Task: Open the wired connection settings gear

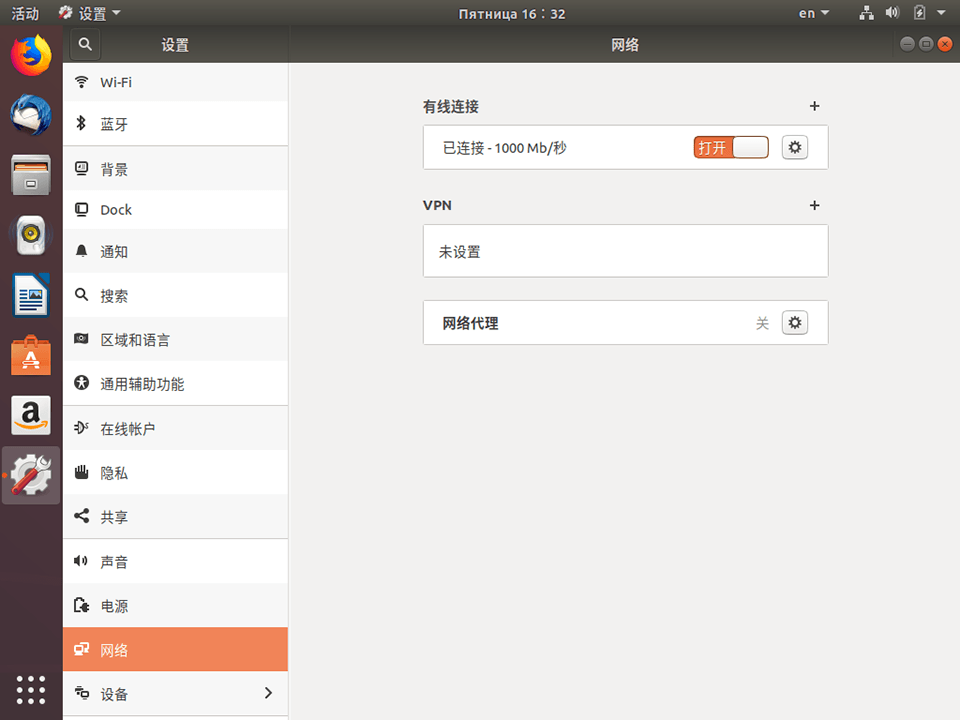Action: pos(794,147)
